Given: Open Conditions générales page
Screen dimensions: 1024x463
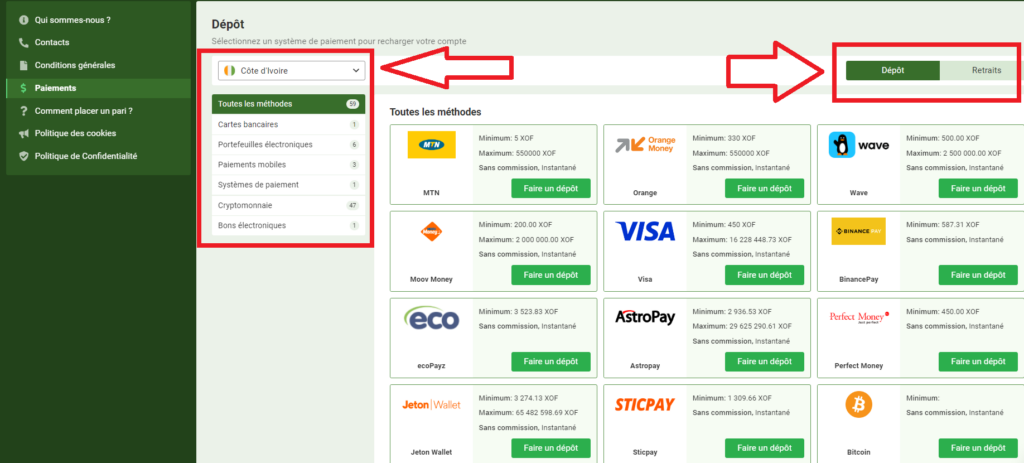Looking at the screenshot, I should coord(74,65).
